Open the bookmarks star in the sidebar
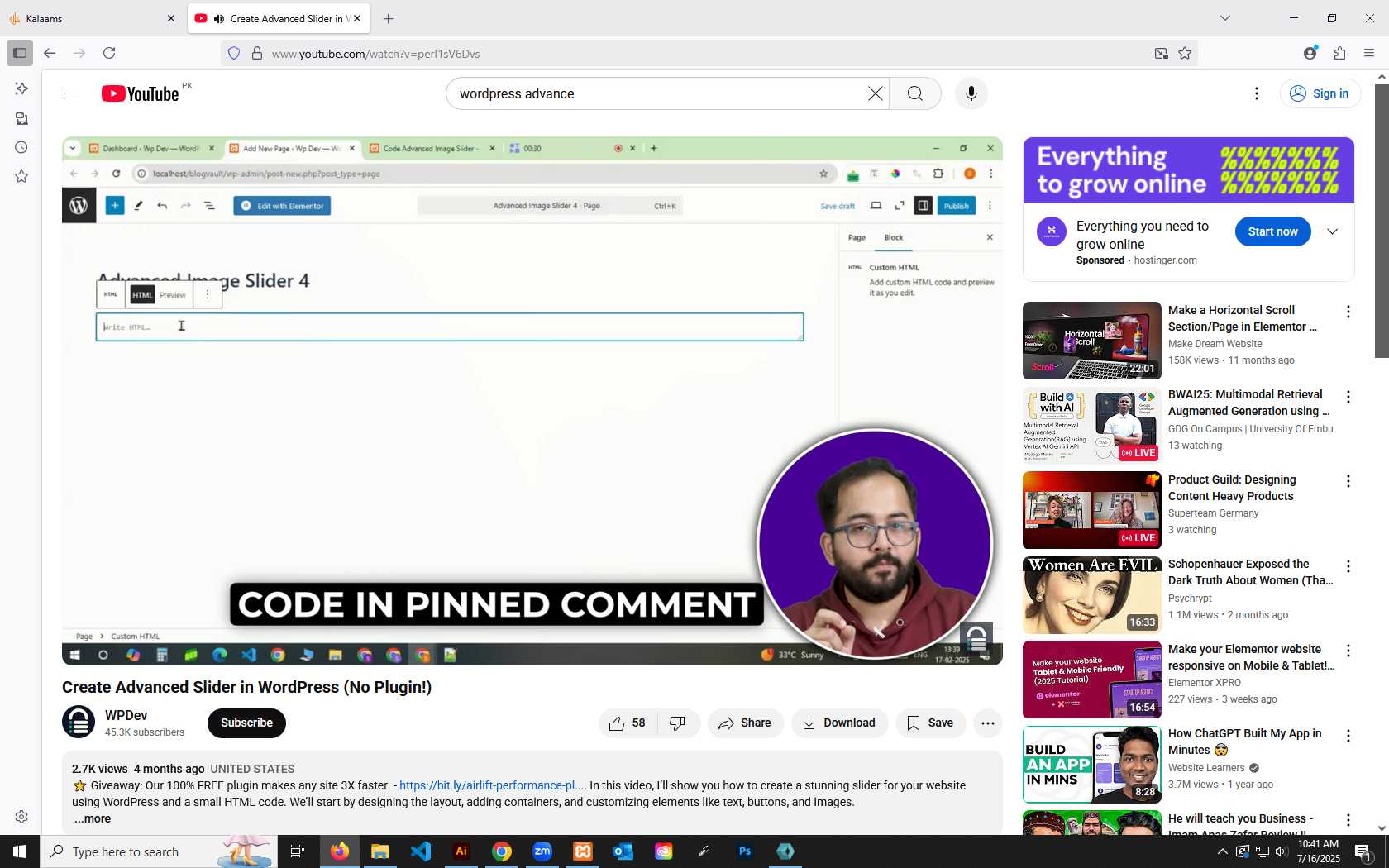The height and width of the screenshot is (868, 1389). pyautogui.click(x=21, y=176)
